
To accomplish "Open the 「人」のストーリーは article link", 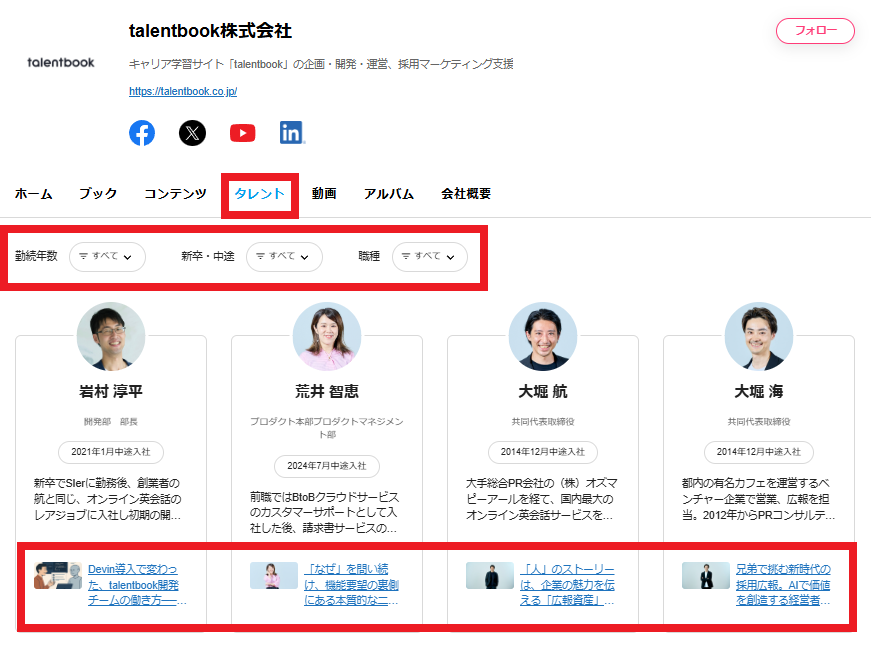I will coord(567,585).
